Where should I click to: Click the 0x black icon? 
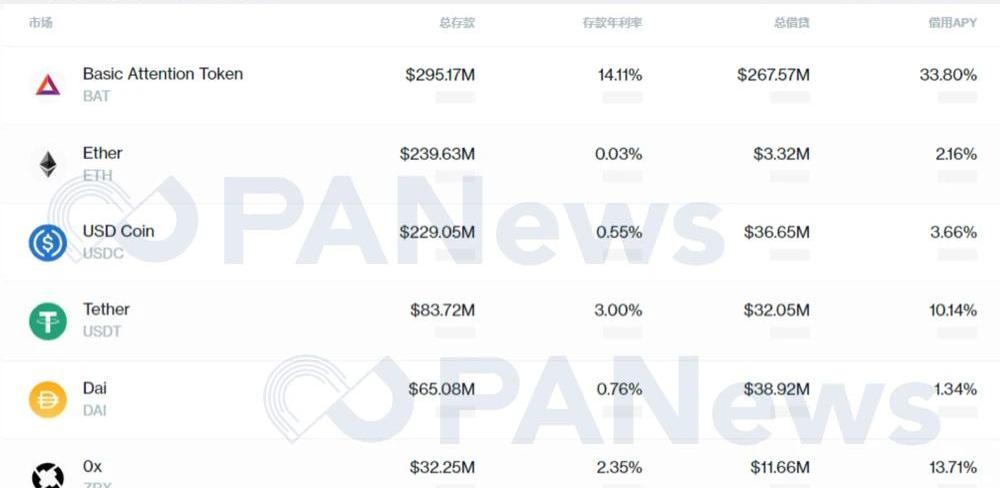pos(48,475)
